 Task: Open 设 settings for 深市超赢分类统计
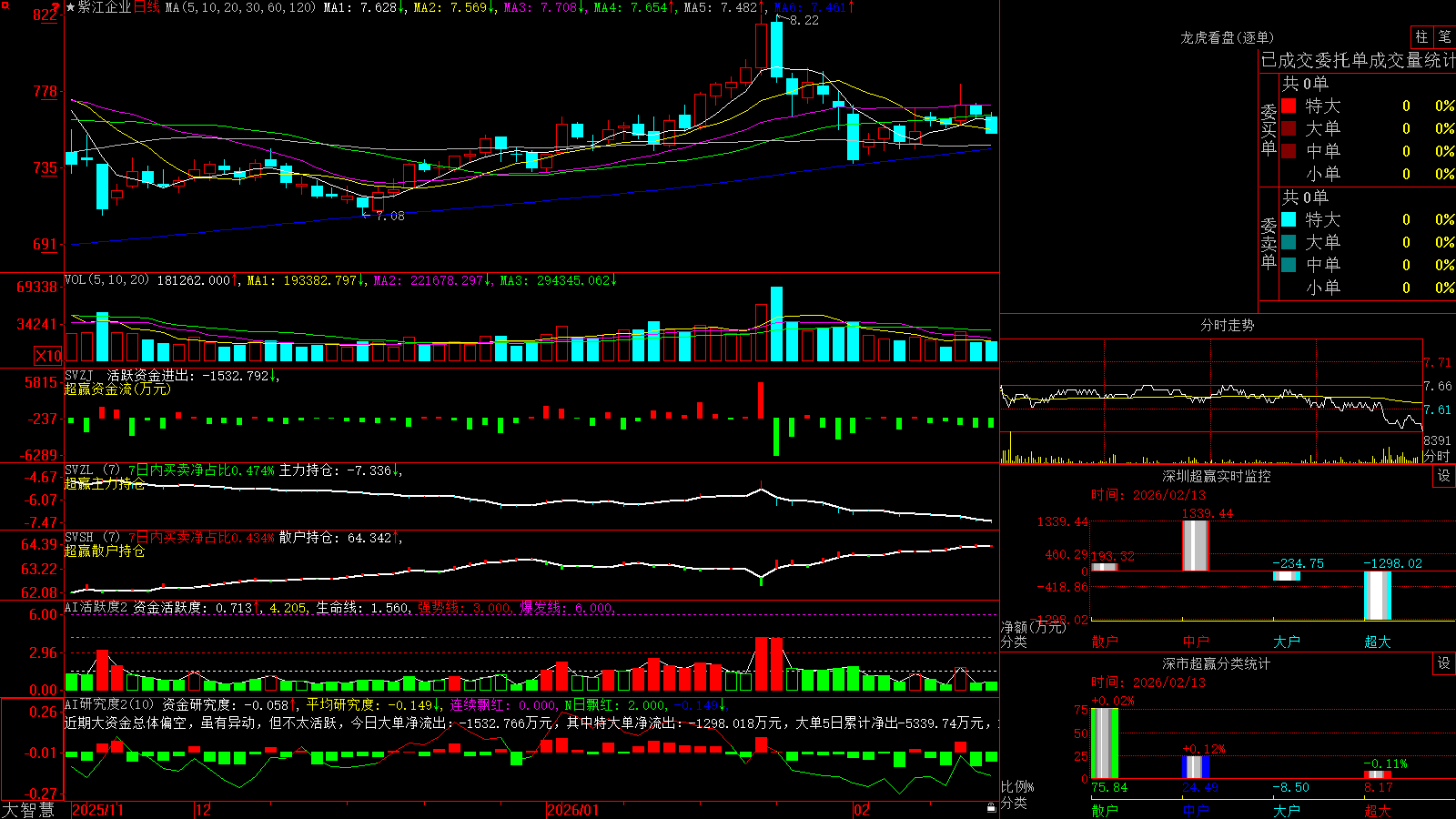(1444, 663)
